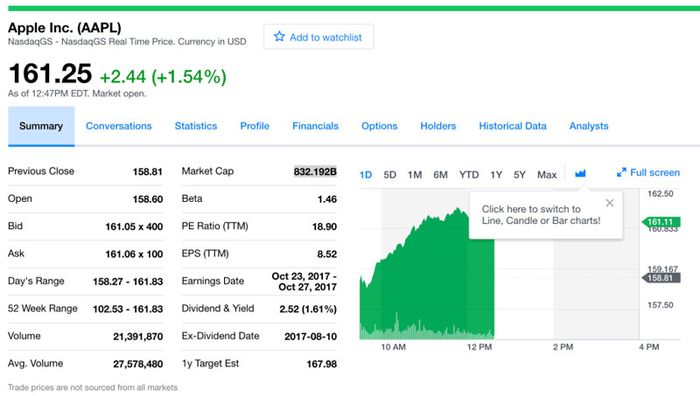
Task: Click the Full screen link
Action: (648, 172)
